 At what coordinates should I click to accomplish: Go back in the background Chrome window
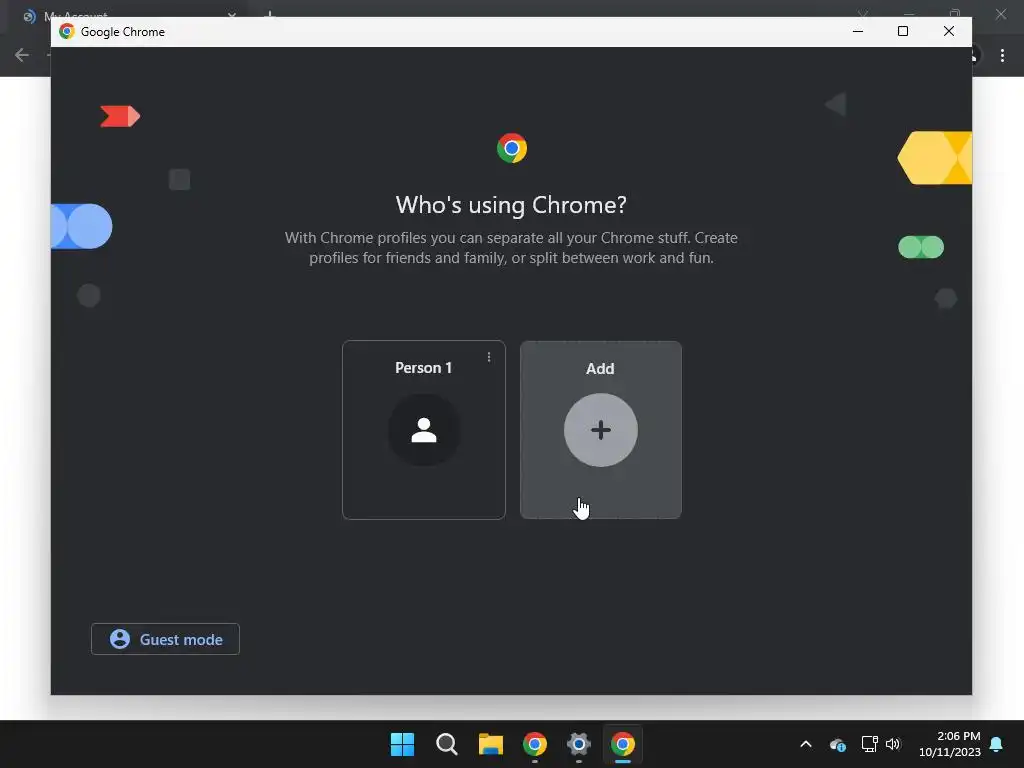click(x=22, y=56)
